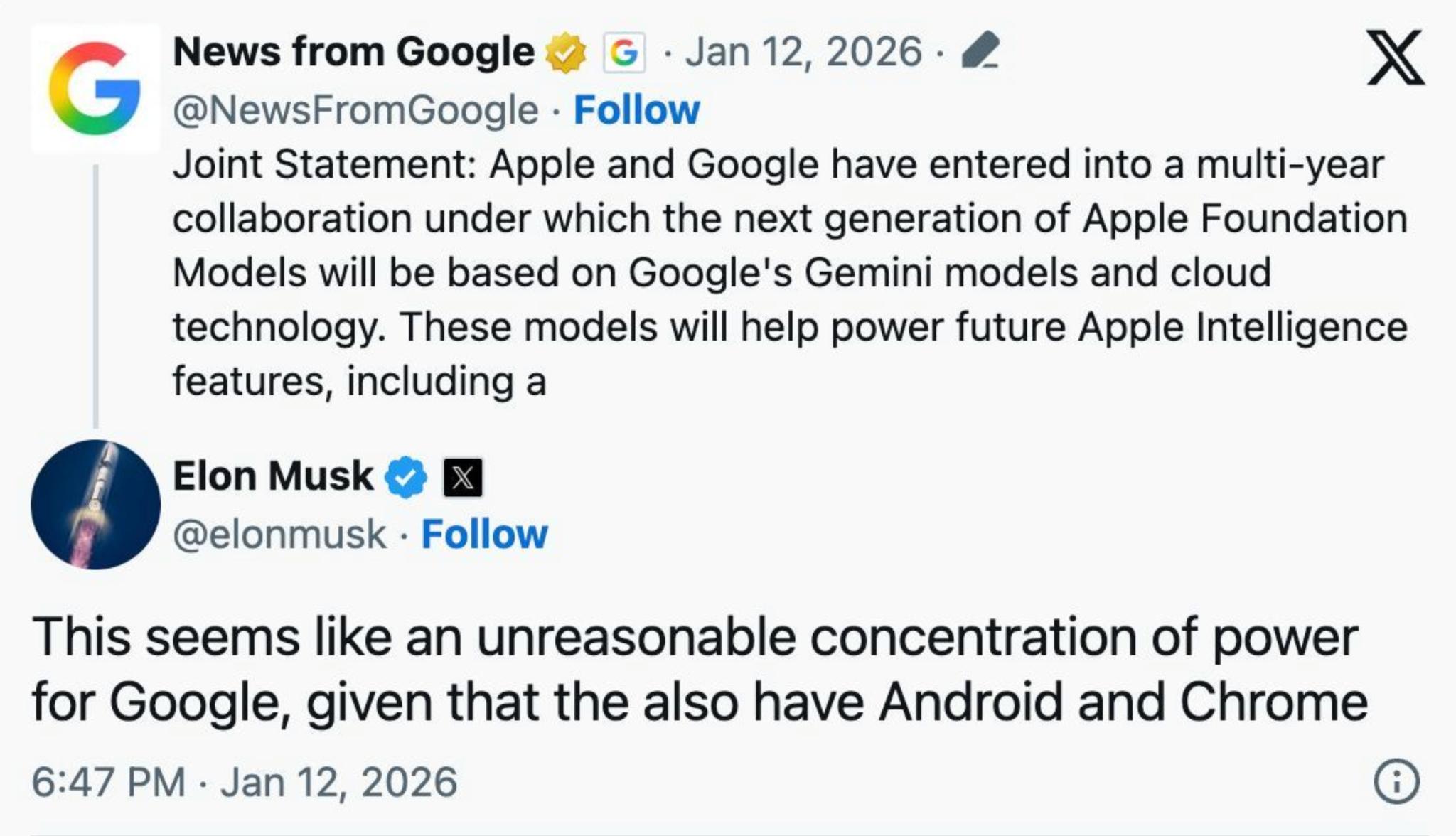
Task: Open the Elon Musk display name link
Action: tap(273, 476)
